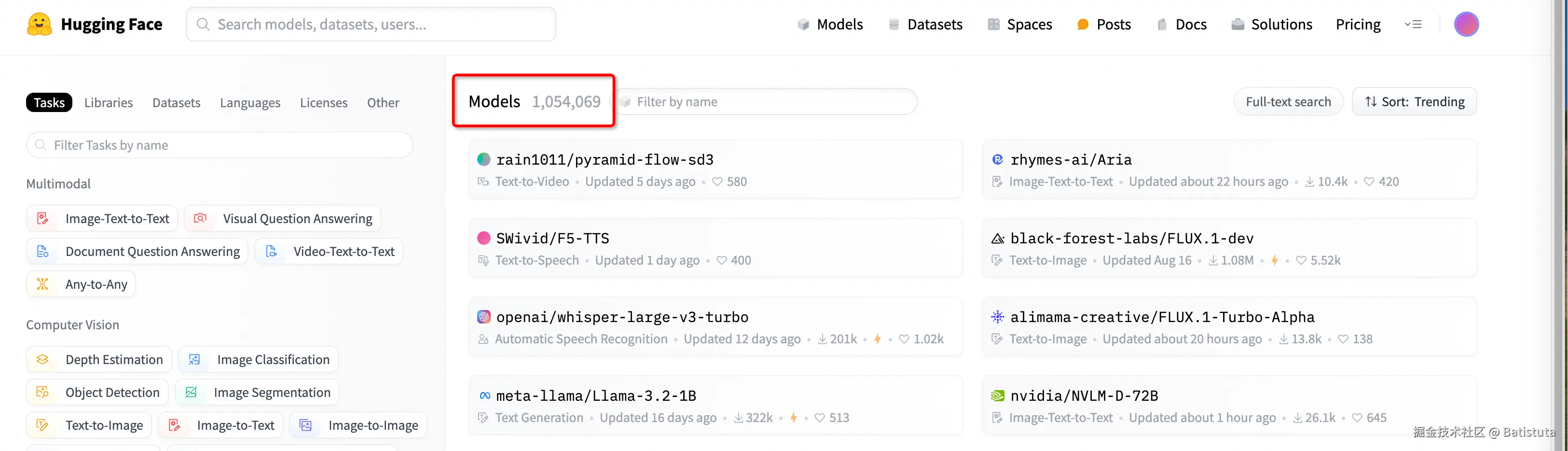Viewport: 1568px width, 451px height.
Task: Click the Visual Question Answering task icon
Action: click(200, 219)
